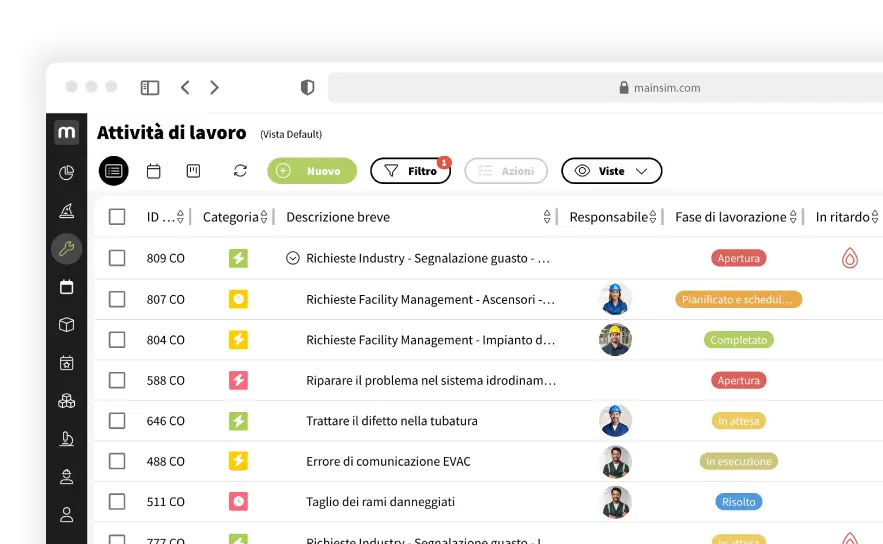883x544 pixels.
Task: Select the list view icon
Action: [114, 171]
